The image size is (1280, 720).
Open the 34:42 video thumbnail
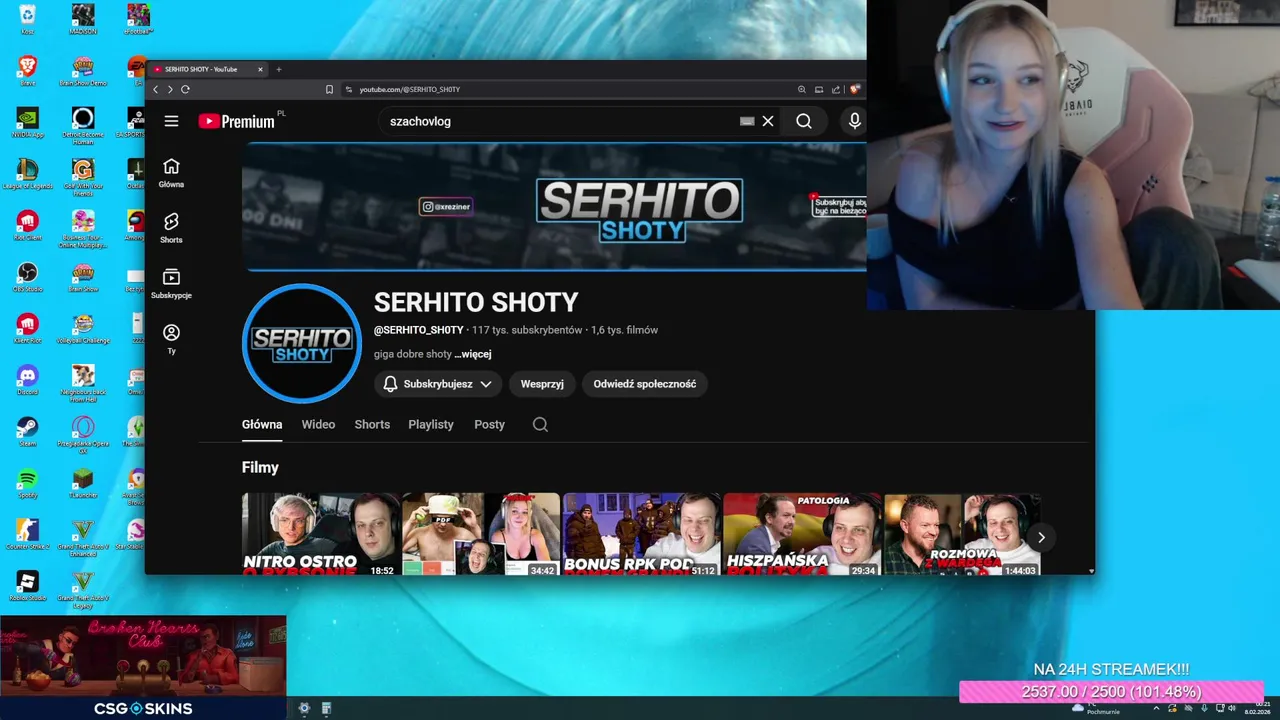(x=481, y=534)
